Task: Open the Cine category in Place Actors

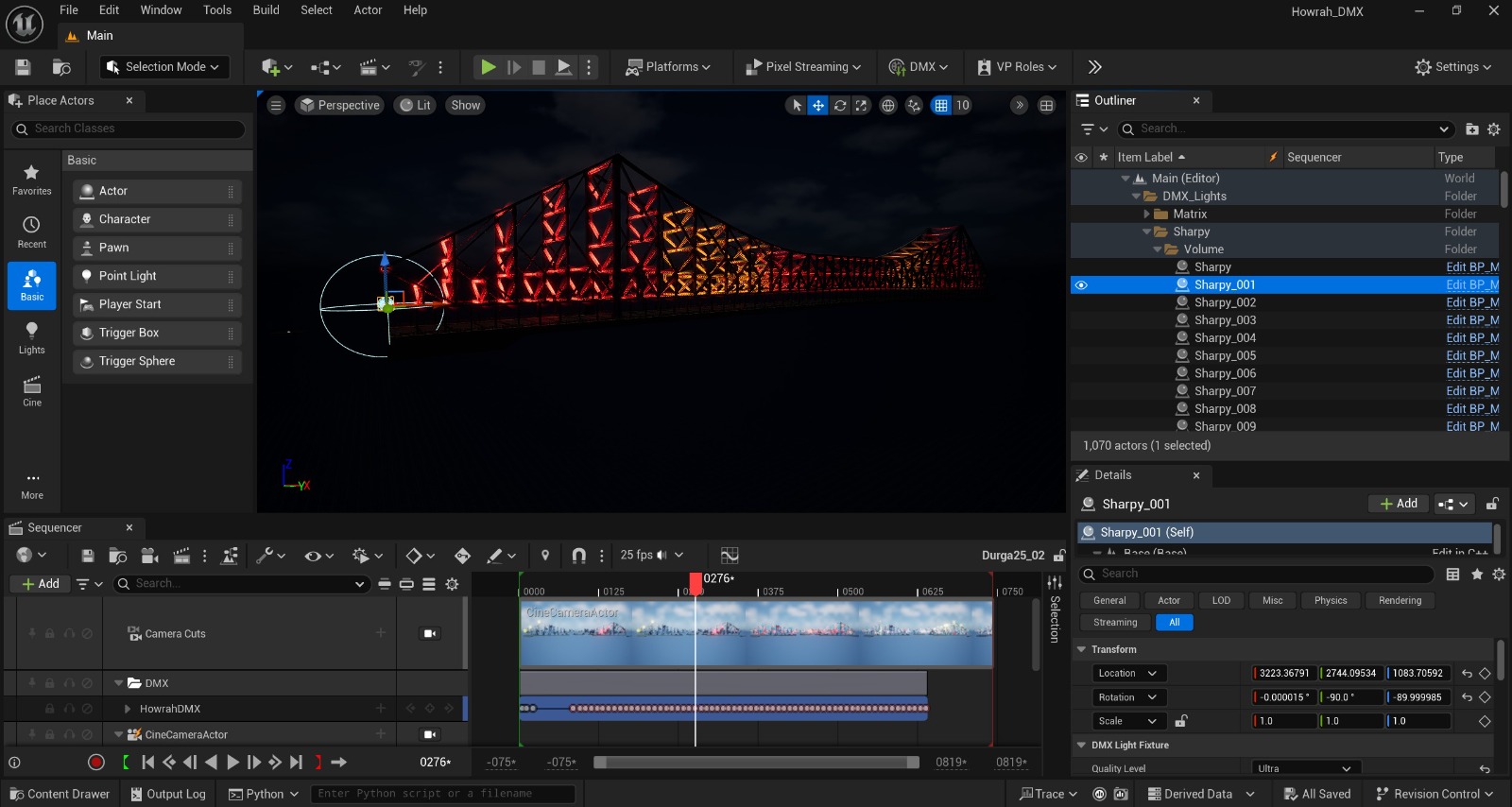Action: (x=31, y=390)
